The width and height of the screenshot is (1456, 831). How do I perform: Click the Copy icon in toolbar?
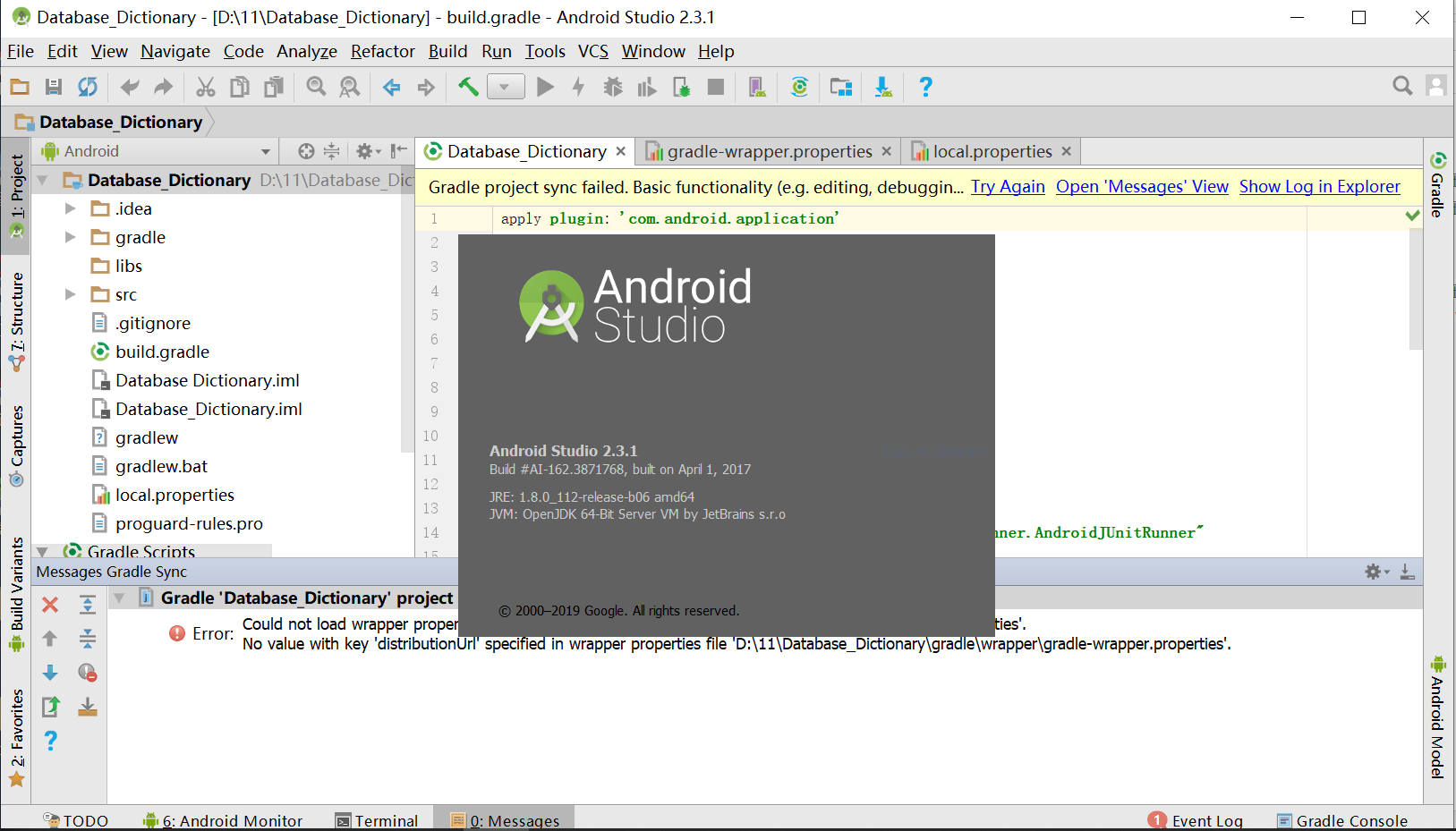(x=240, y=87)
